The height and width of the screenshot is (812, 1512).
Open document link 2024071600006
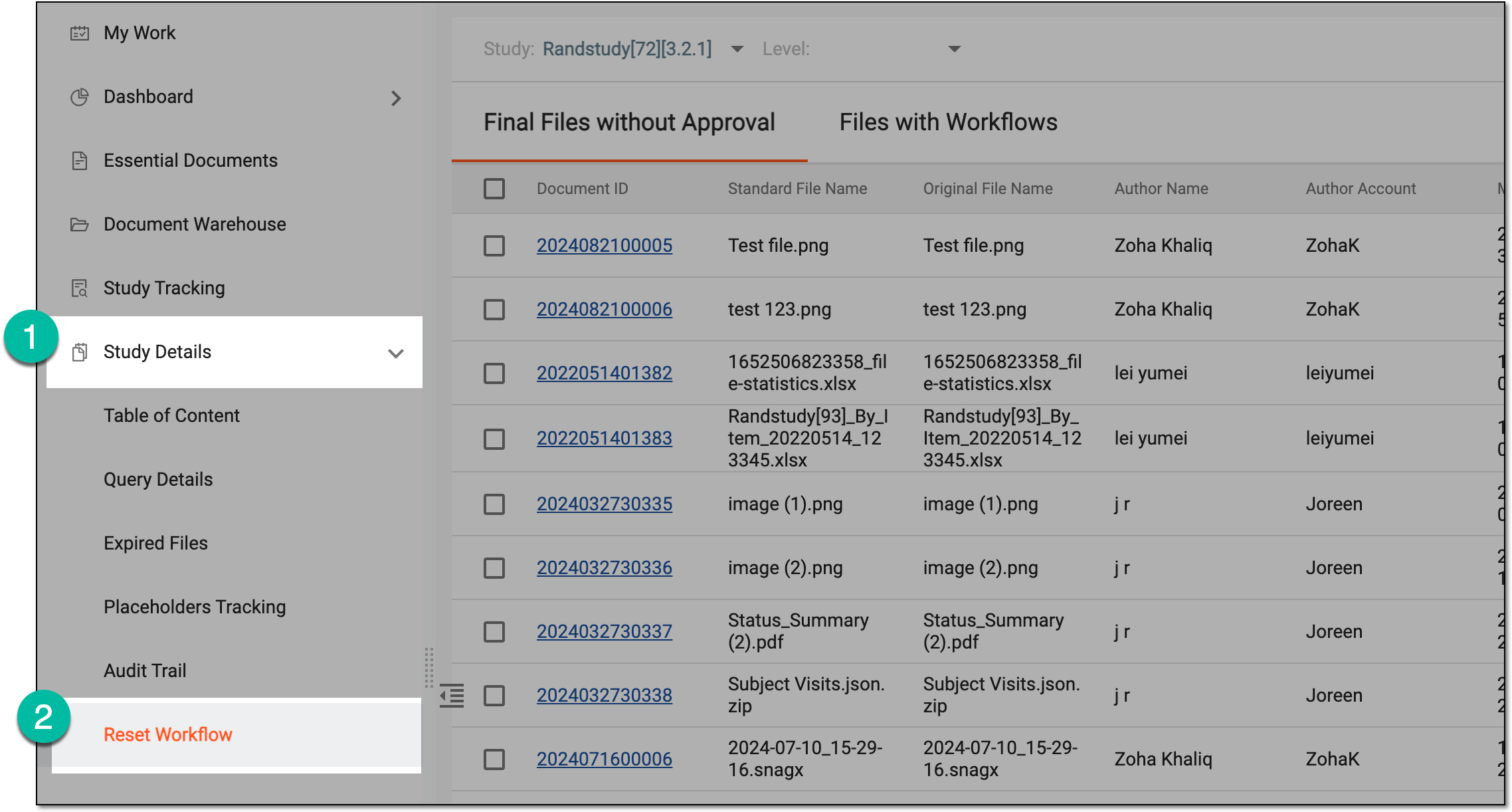(x=605, y=760)
